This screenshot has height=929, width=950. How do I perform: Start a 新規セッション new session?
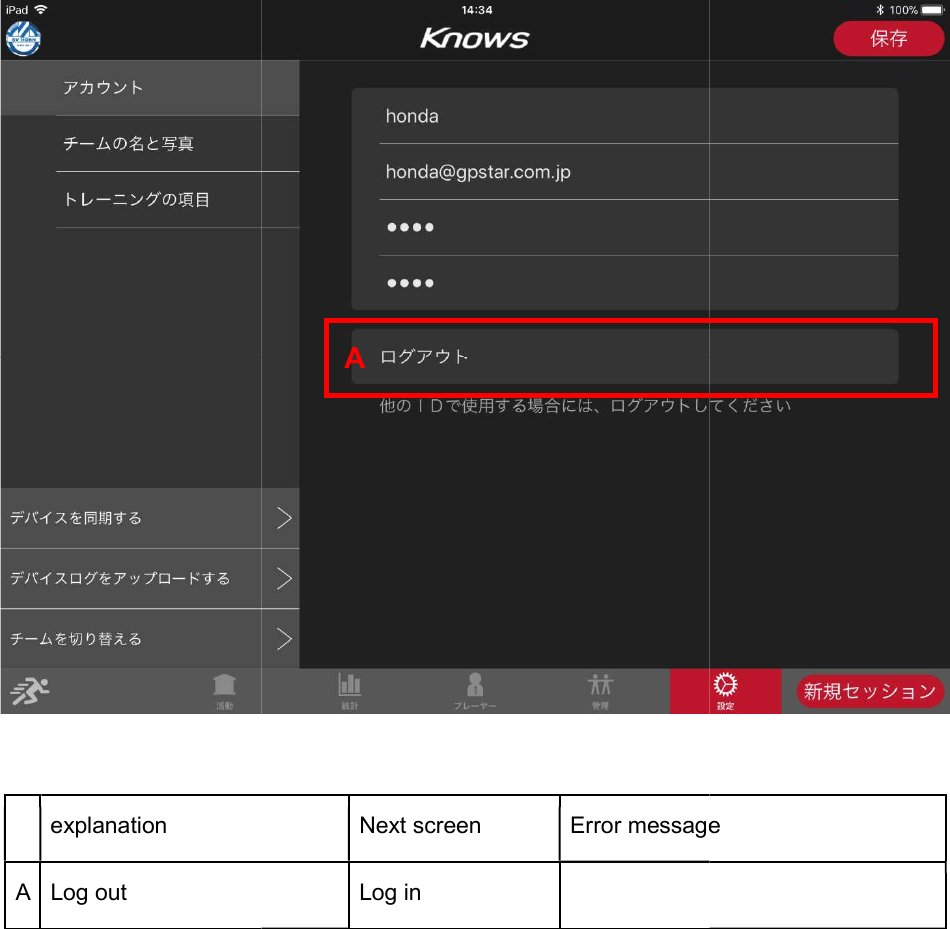[869, 691]
